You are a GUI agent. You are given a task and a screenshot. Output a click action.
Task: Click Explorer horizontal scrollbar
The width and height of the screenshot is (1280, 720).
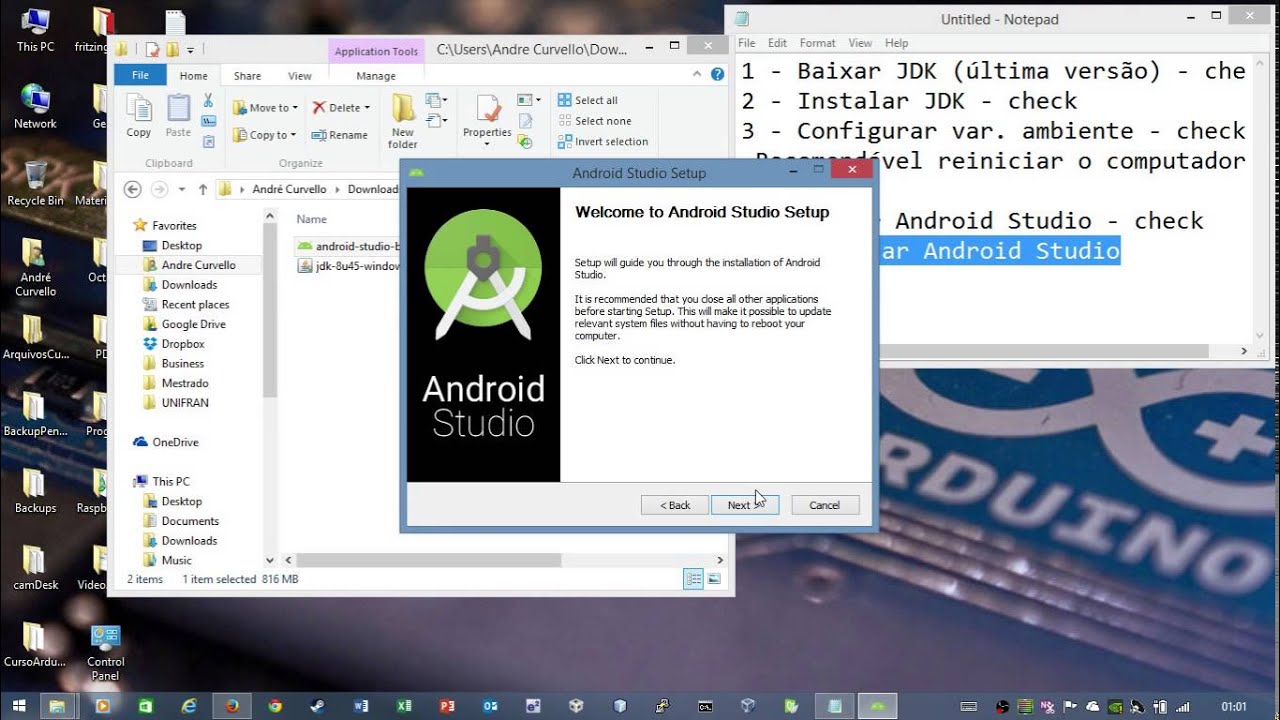(428, 561)
